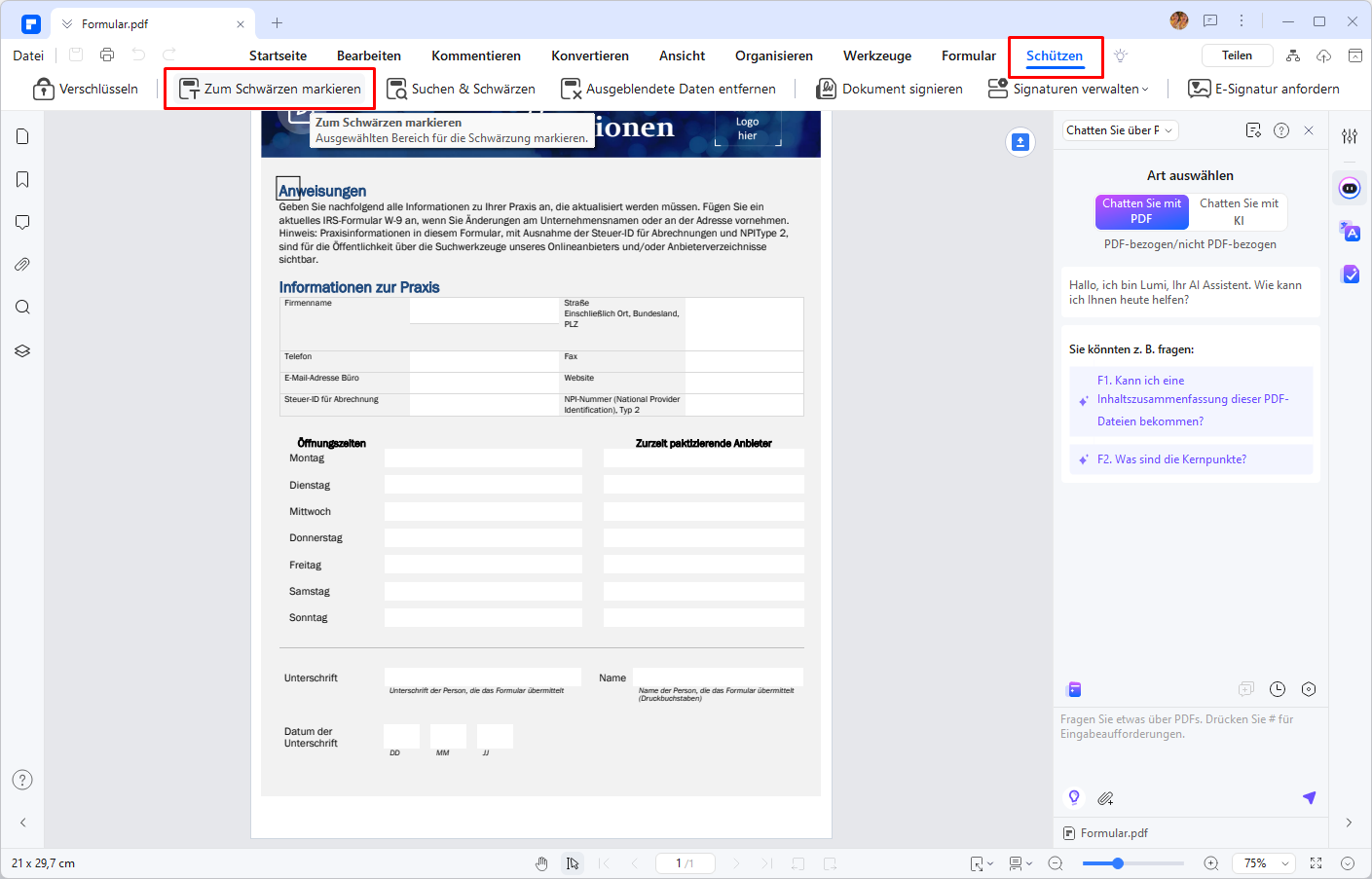The image size is (1372, 879).
Task: Click the print icon
Action: tap(107, 55)
